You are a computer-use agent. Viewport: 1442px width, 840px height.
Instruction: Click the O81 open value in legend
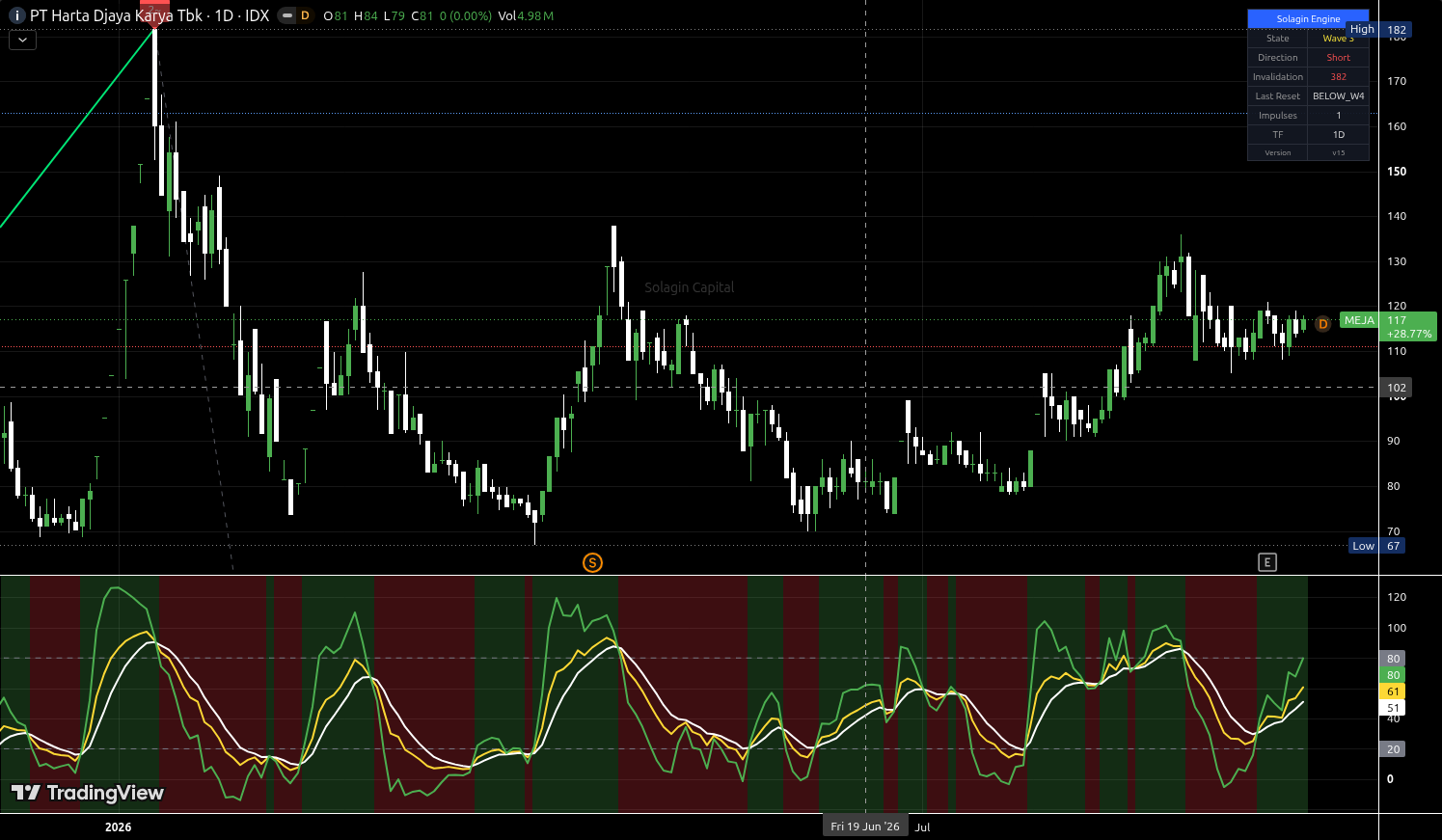coord(336,16)
